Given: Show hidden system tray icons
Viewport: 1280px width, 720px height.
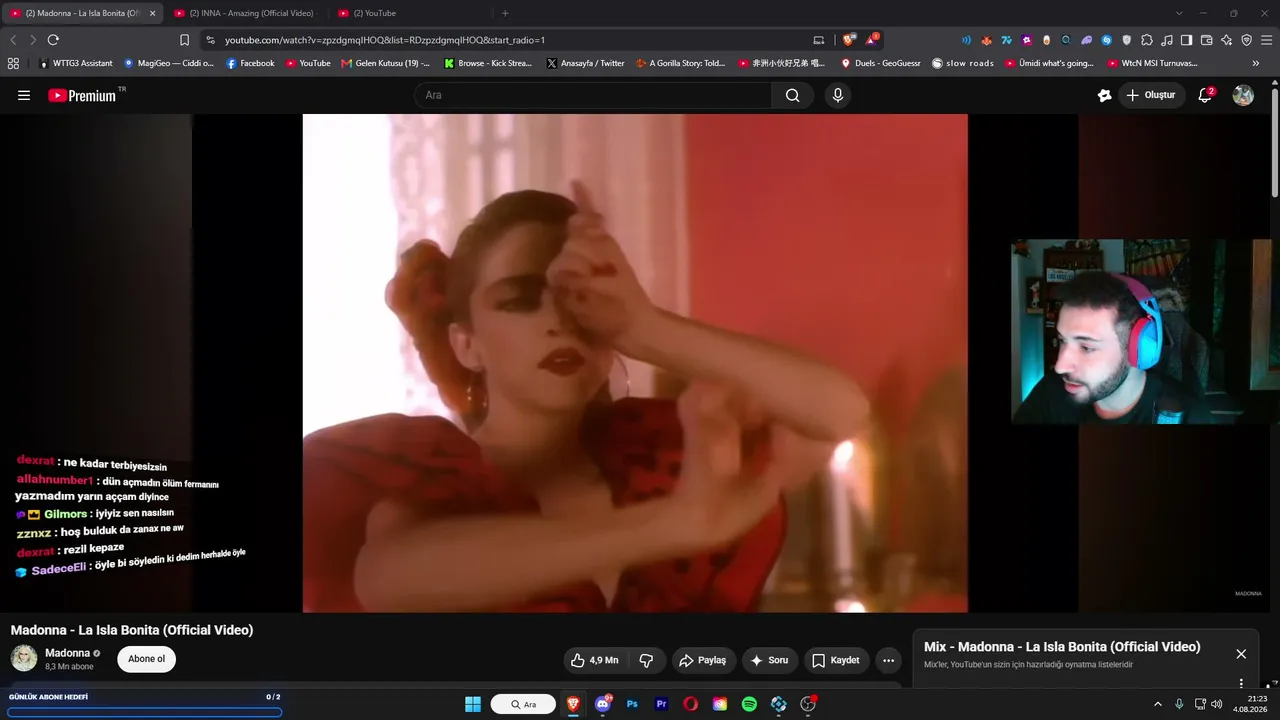Looking at the screenshot, I should (x=1158, y=704).
